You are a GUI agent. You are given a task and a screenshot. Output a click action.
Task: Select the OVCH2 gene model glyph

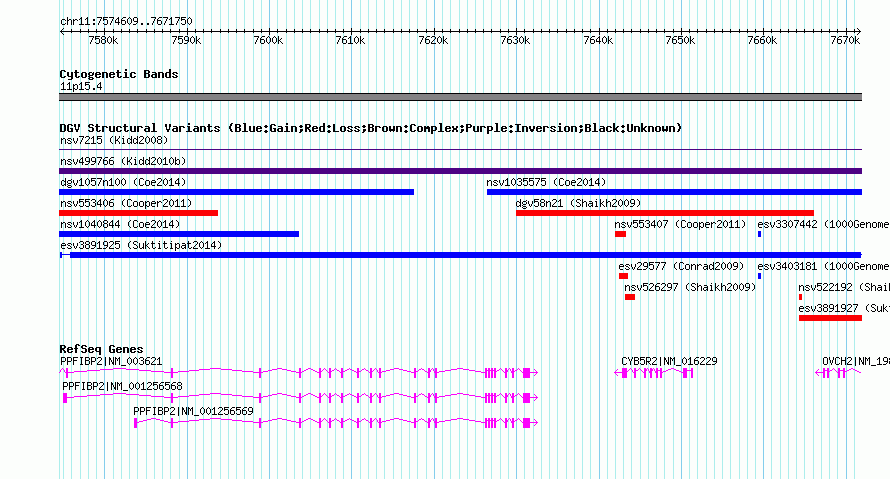tap(838, 373)
